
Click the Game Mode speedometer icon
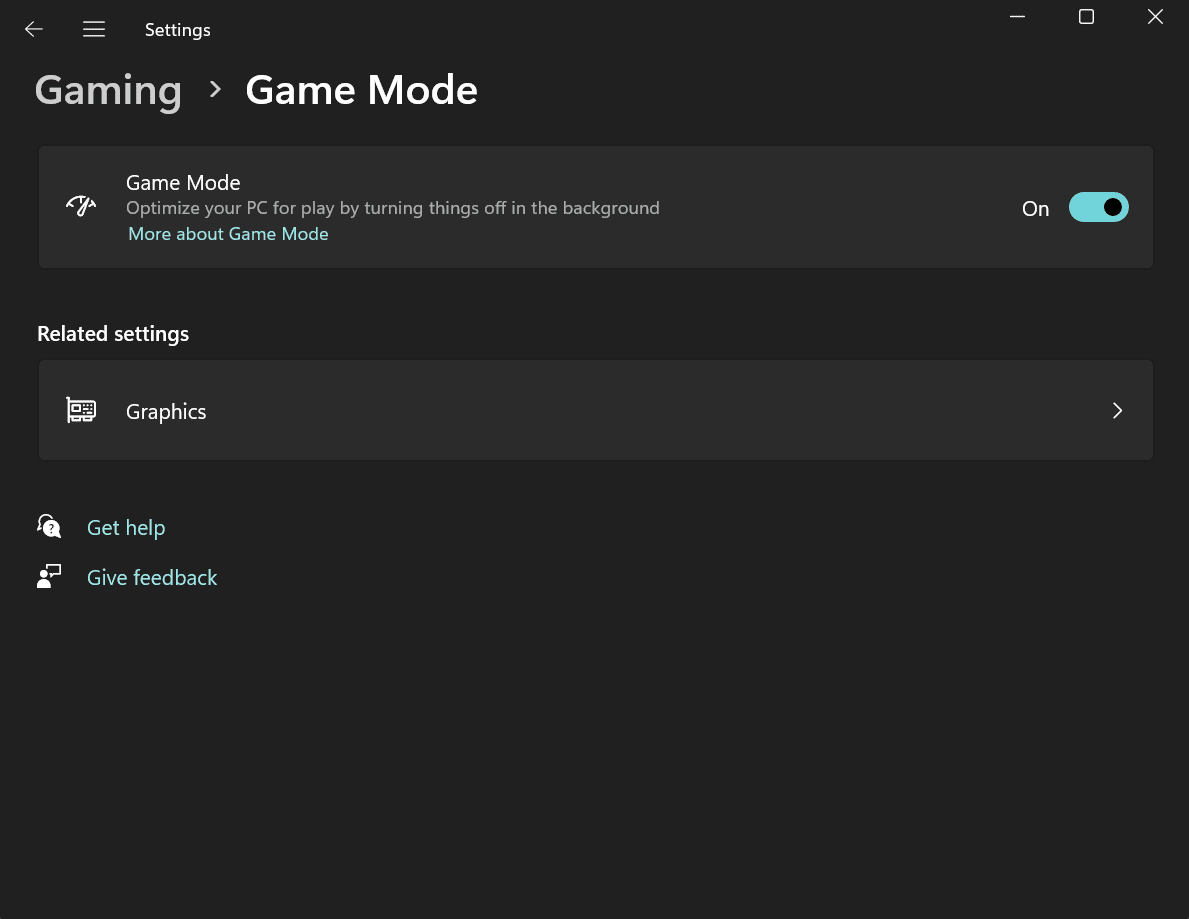[81, 204]
